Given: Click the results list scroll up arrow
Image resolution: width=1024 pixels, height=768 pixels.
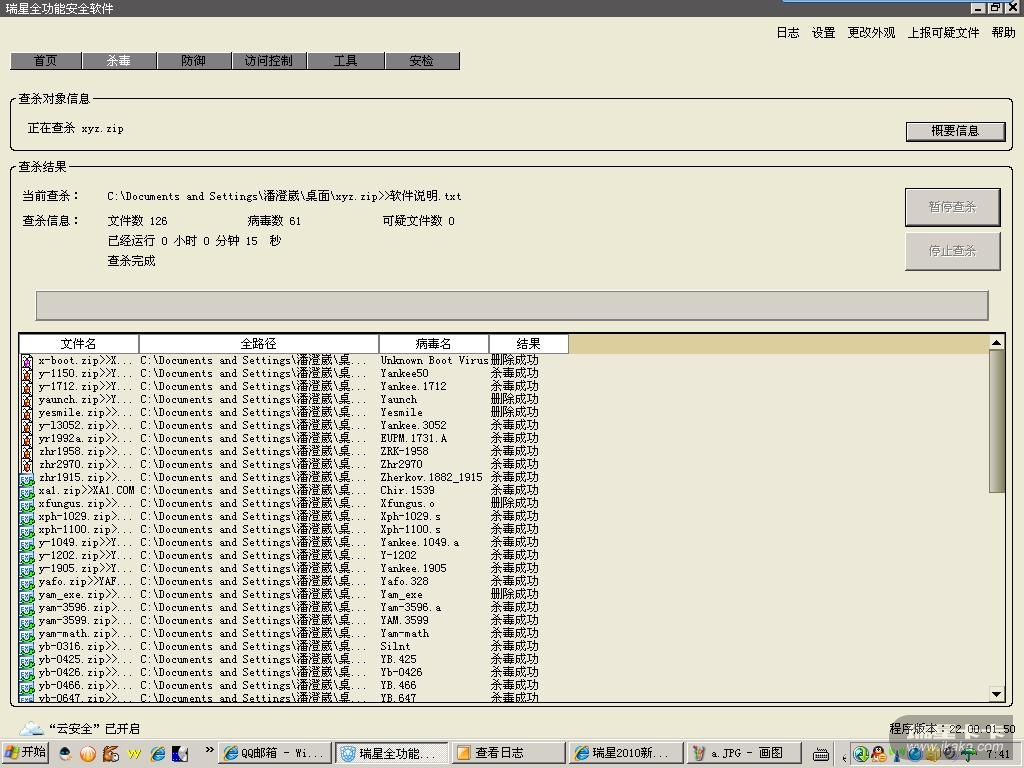Looking at the screenshot, I should 997,342.
